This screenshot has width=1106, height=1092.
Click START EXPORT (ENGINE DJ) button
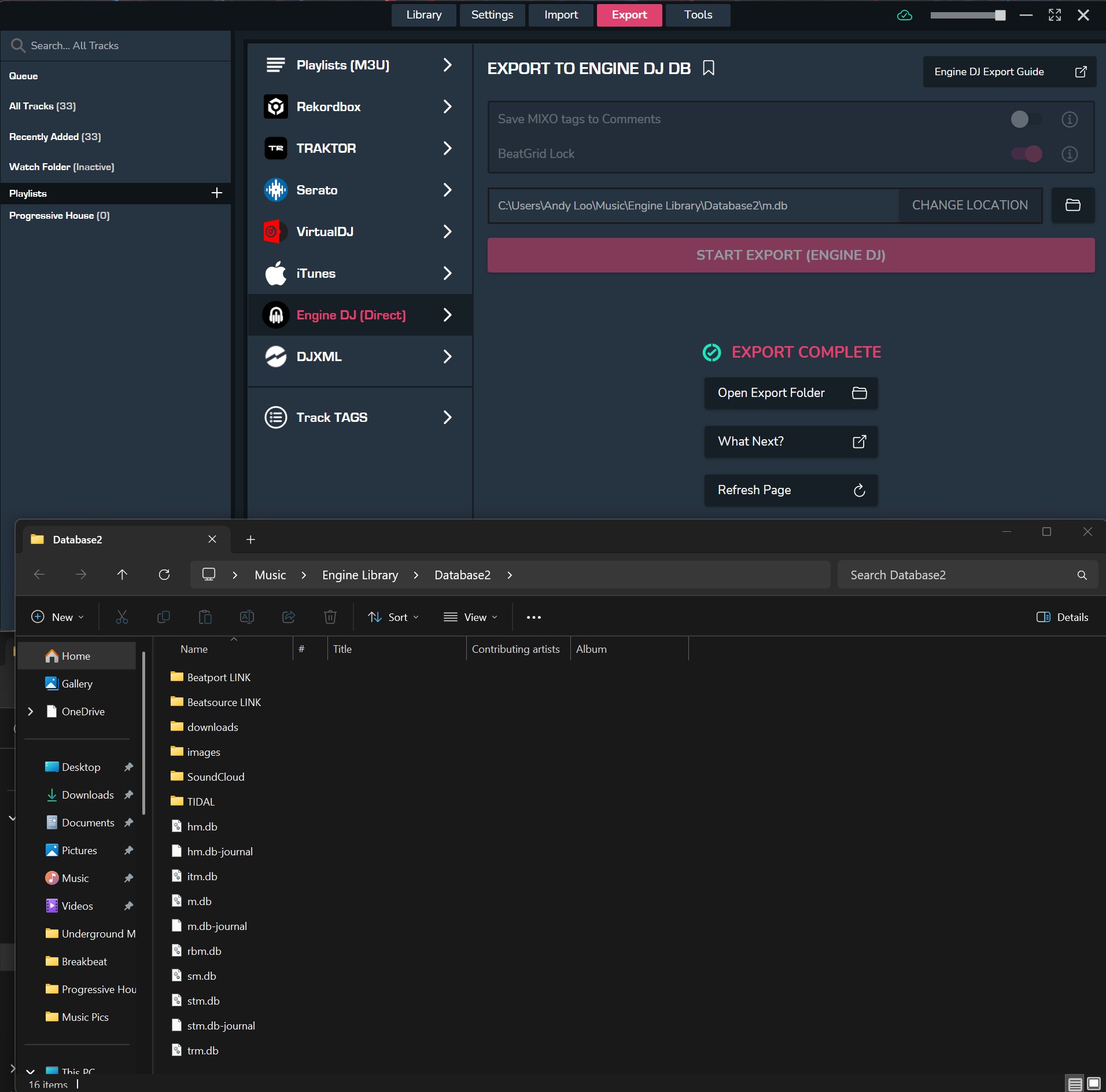pos(791,255)
